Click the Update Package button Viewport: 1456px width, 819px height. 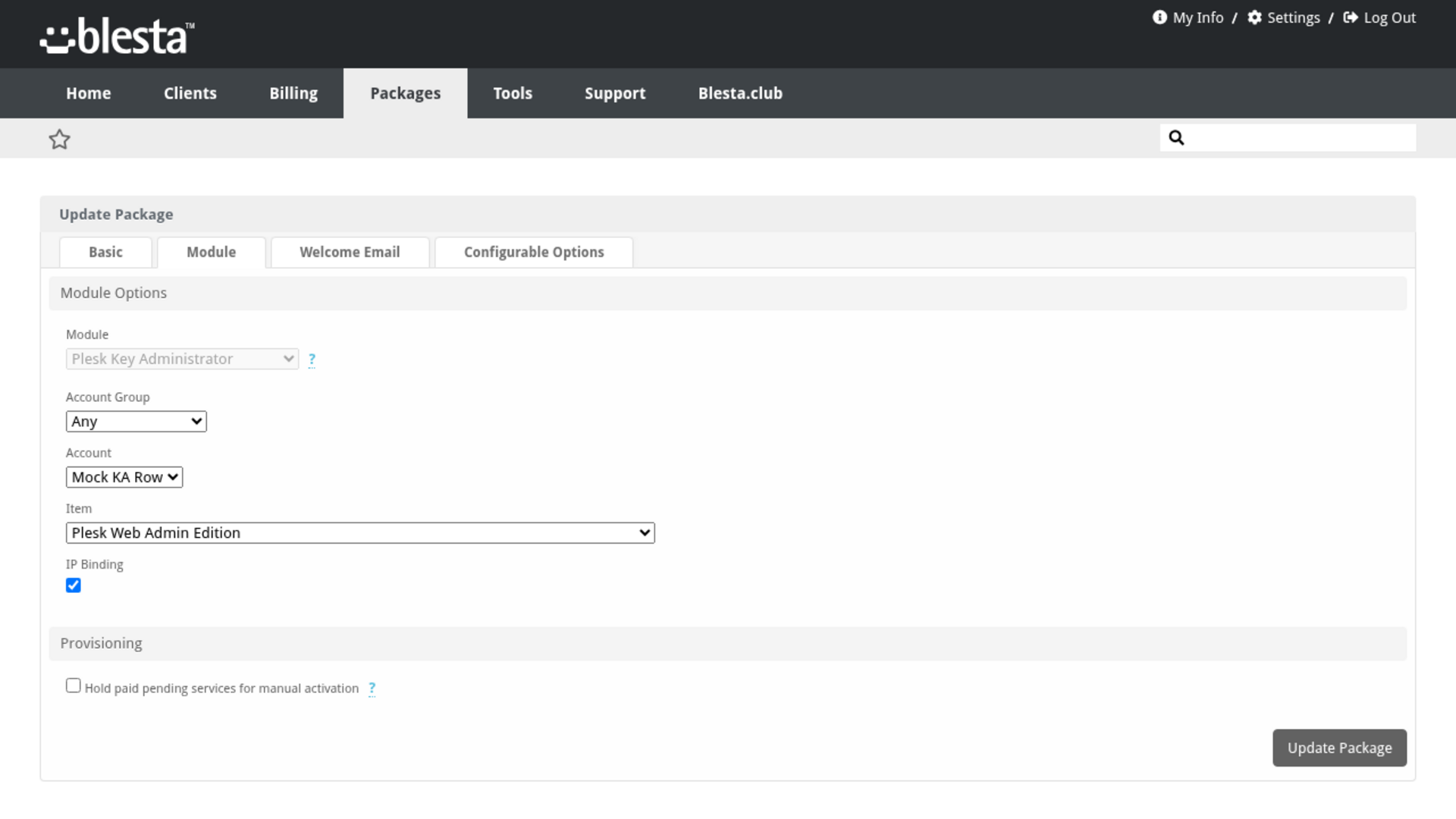tap(1339, 748)
